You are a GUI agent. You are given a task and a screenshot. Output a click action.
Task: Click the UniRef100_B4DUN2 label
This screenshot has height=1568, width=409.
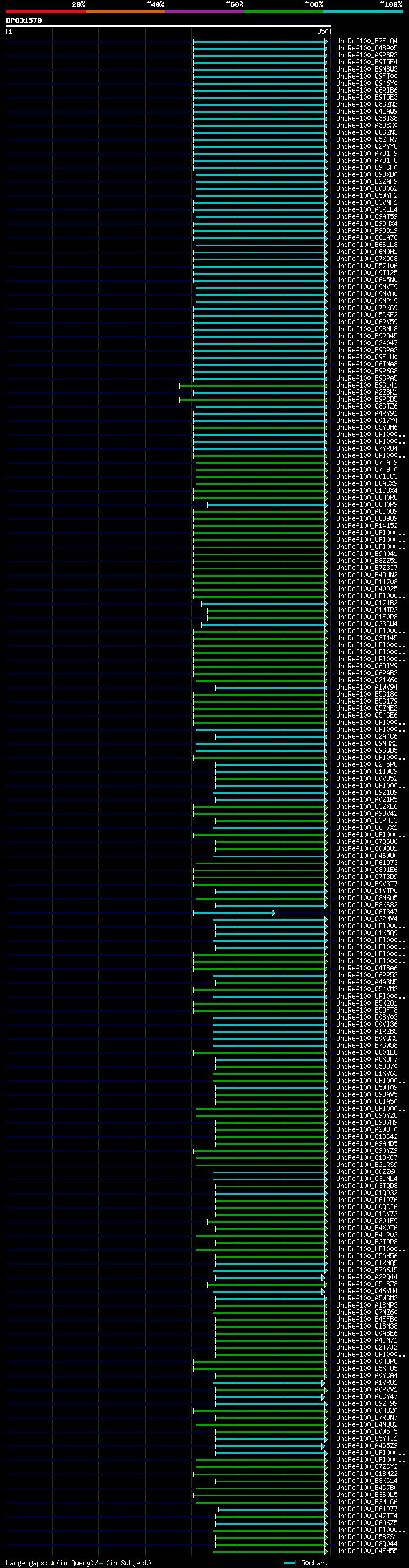click(x=367, y=575)
